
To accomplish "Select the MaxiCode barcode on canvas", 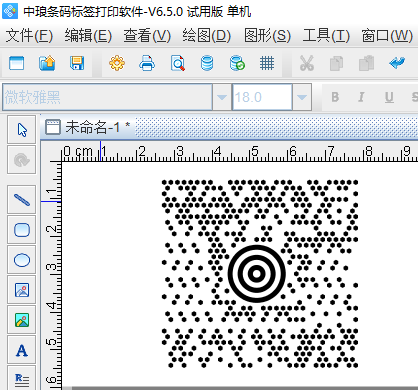I will point(260,273).
